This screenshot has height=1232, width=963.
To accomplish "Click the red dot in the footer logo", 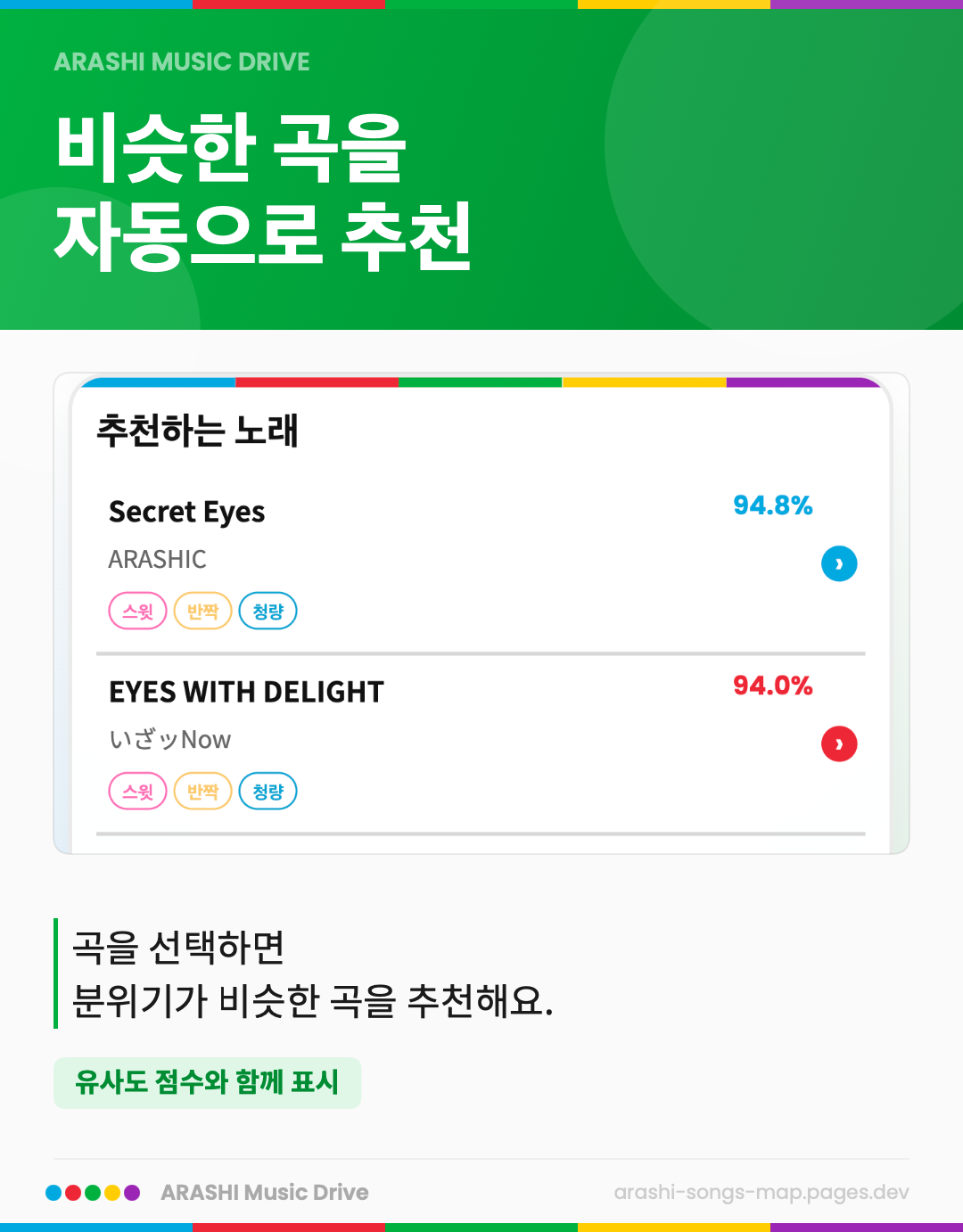I will pyautogui.click(x=73, y=1193).
